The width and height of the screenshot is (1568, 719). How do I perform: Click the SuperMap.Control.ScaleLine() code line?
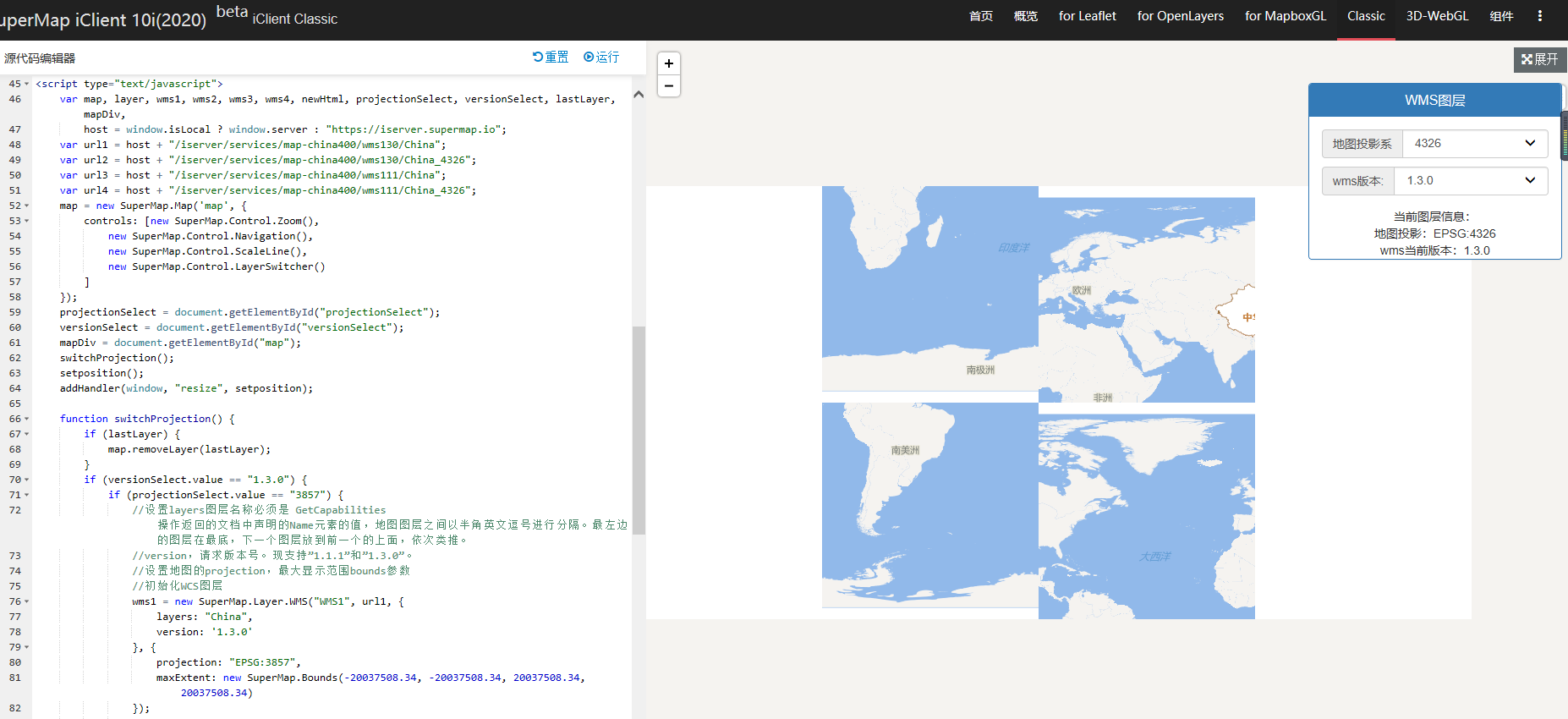(207, 251)
